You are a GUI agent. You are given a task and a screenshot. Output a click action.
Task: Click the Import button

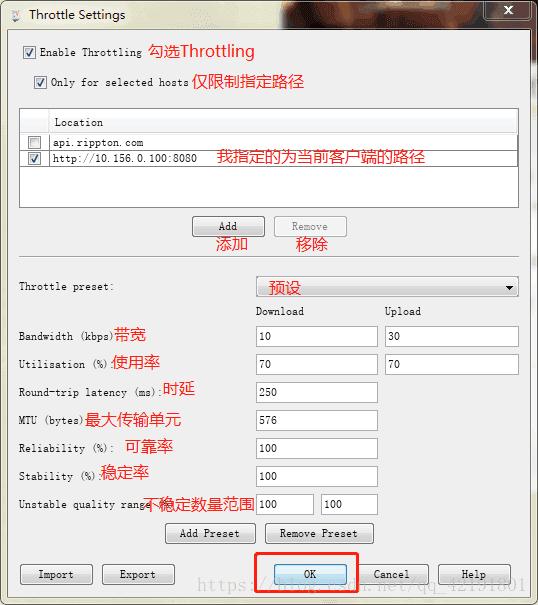coord(56,575)
